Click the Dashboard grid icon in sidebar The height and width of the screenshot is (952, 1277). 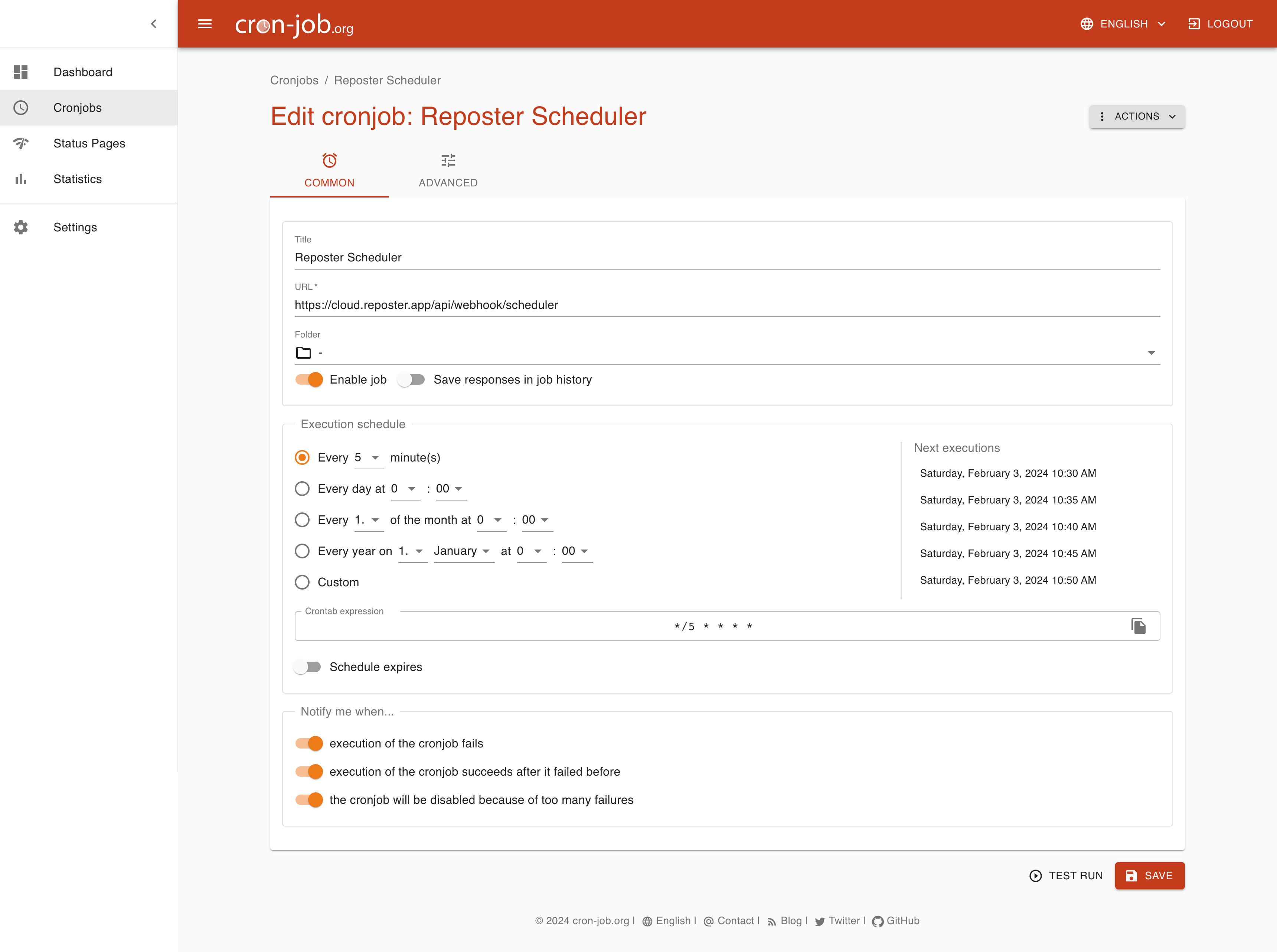point(21,72)
